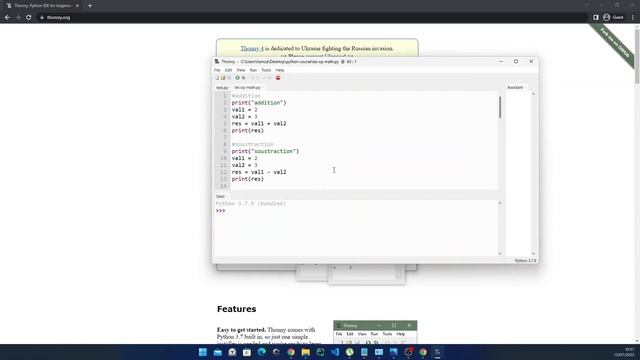Click the code line res = val1 + val2

pos(259,124)
